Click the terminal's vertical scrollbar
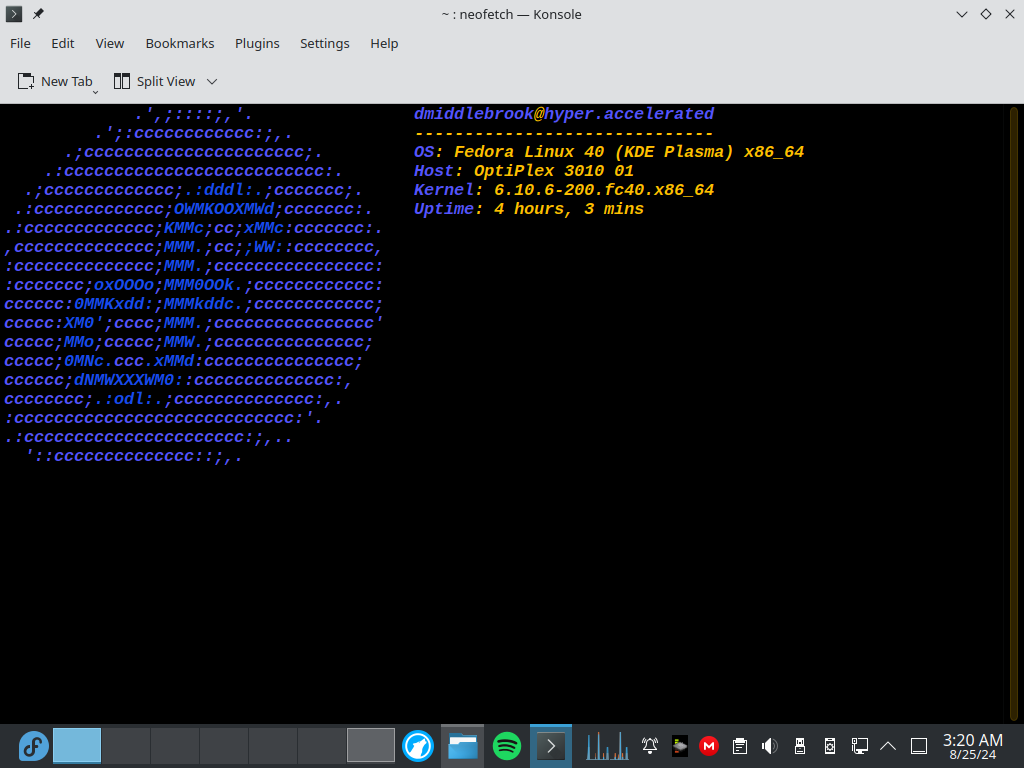1024x768 pixels. [x=1014, y=413]
